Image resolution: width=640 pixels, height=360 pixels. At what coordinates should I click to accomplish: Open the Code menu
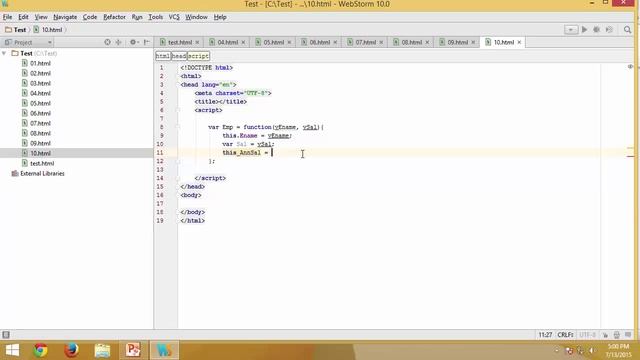pyautogui.click(x=90, y=17)
